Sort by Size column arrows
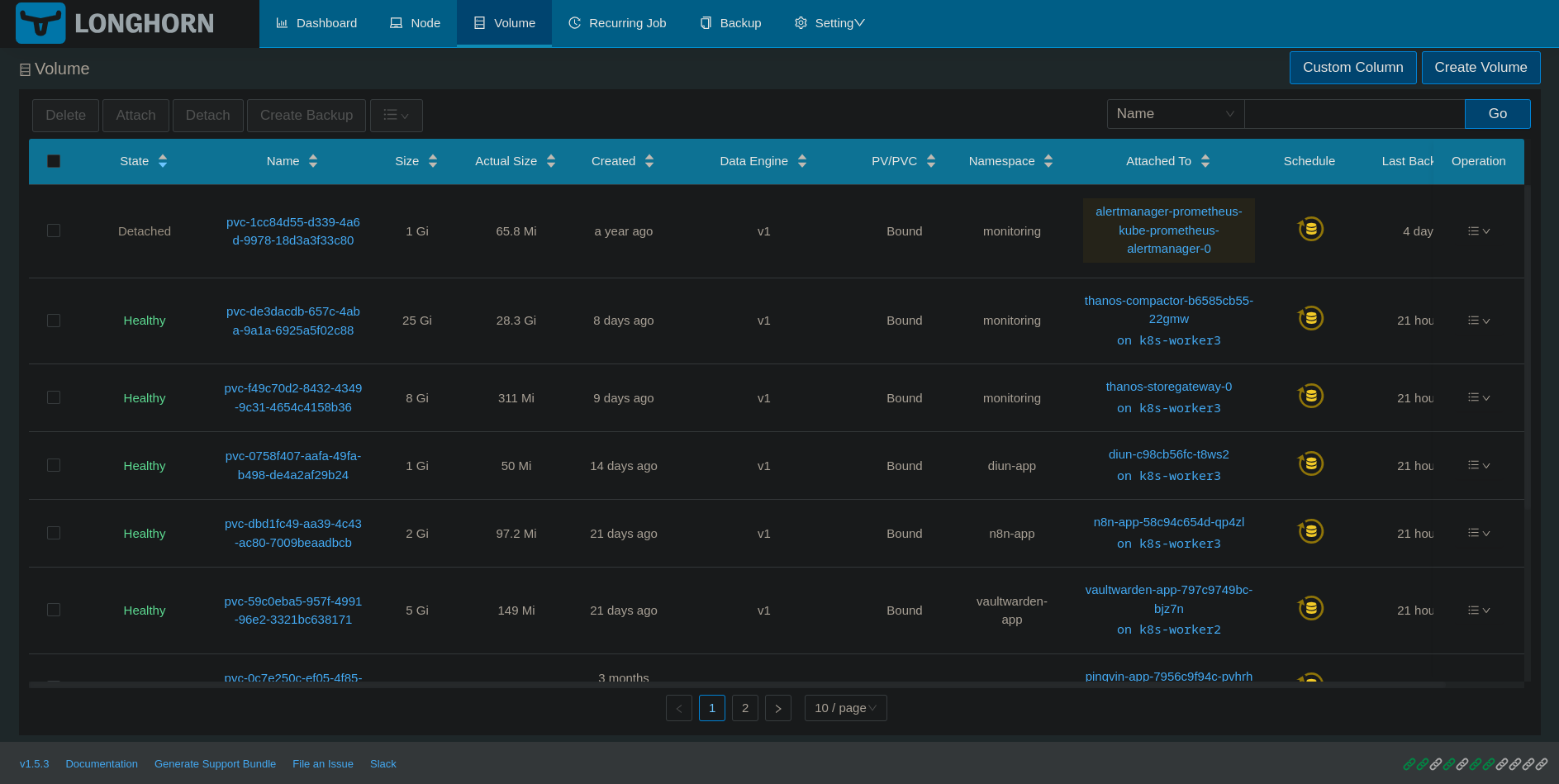The image size is (1559, 784). (x=433, y=161)
